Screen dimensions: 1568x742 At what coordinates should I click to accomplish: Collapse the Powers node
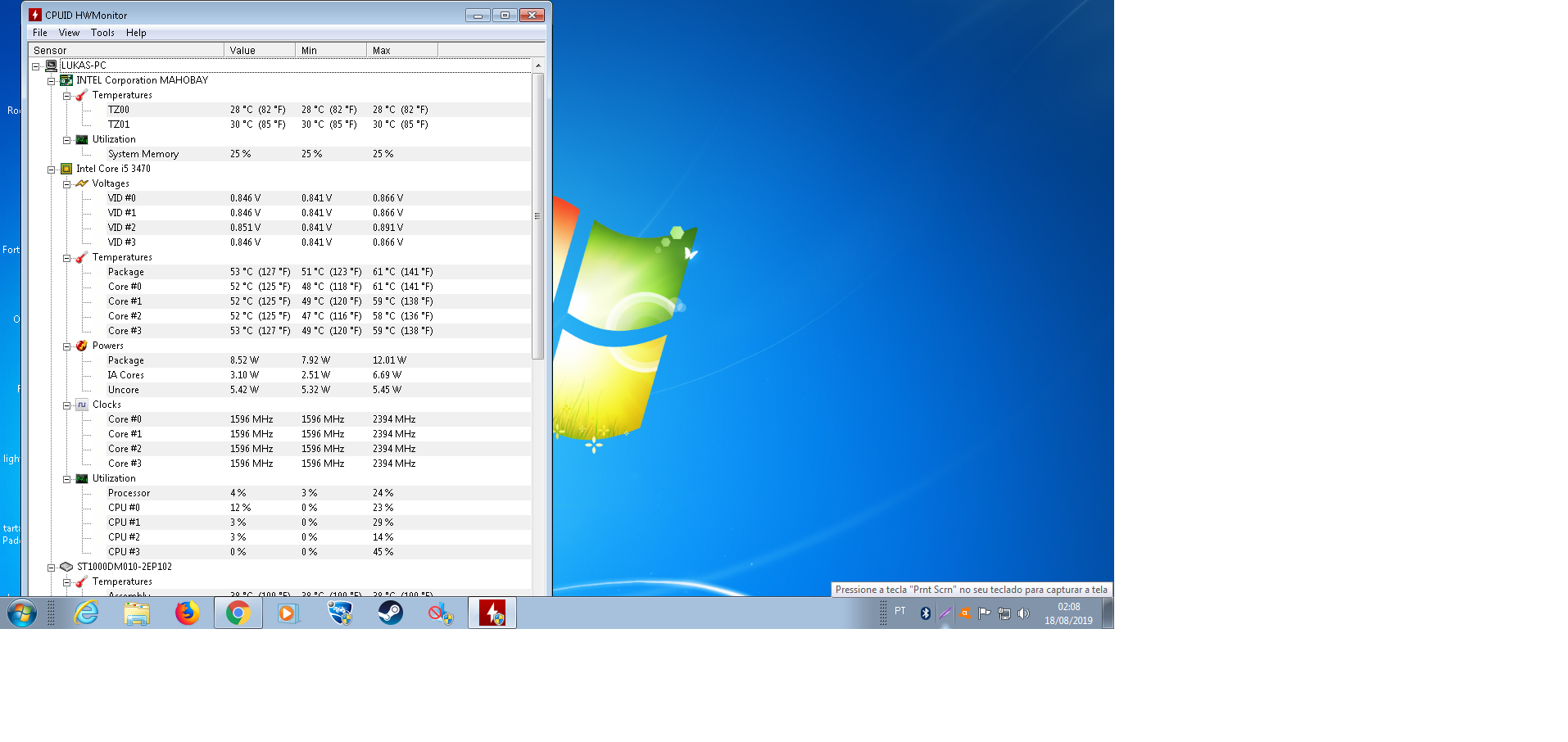(67, 346)
